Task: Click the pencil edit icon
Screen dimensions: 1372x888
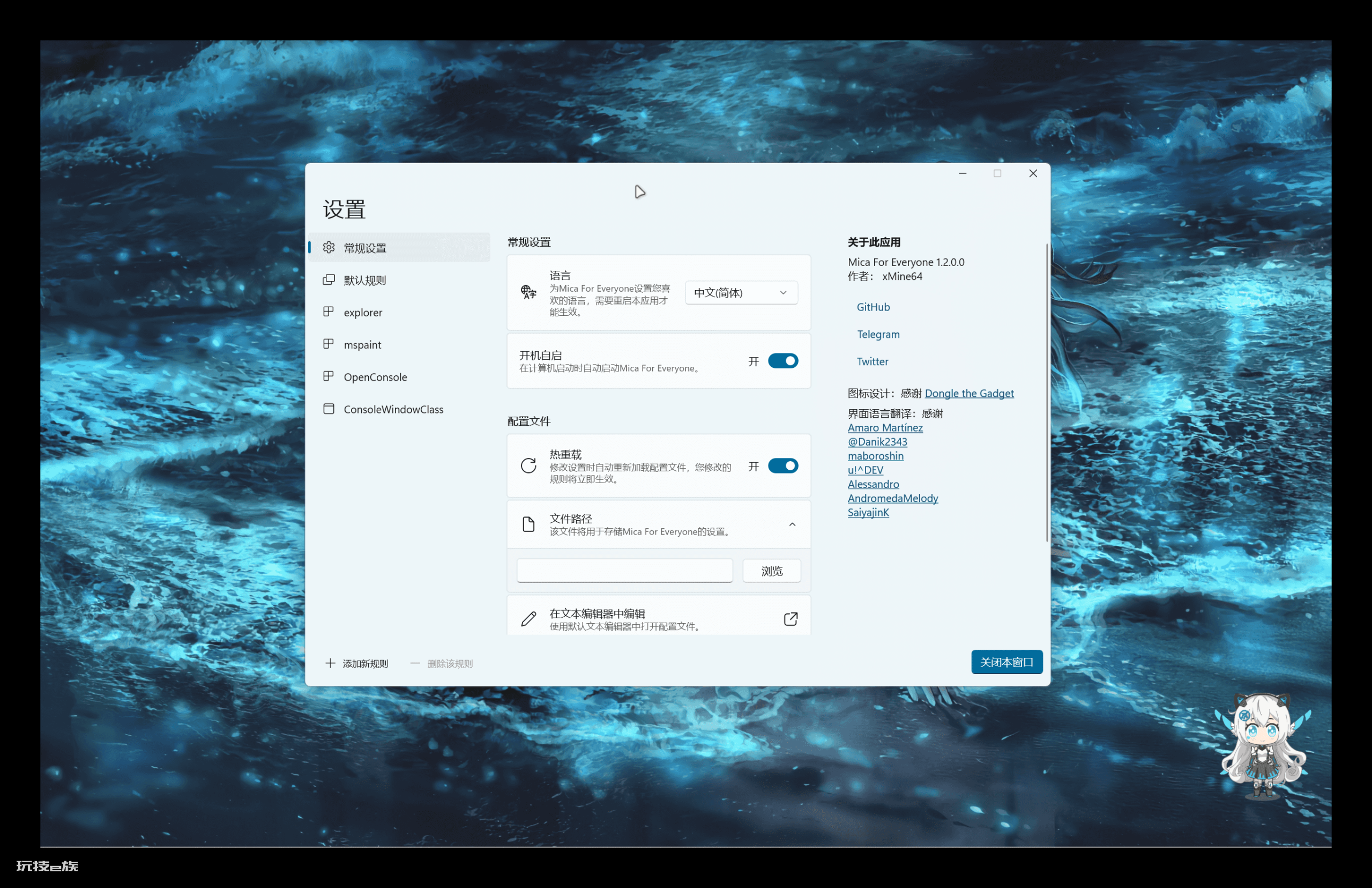Action: pyautogui.click(x=528, y=619)
